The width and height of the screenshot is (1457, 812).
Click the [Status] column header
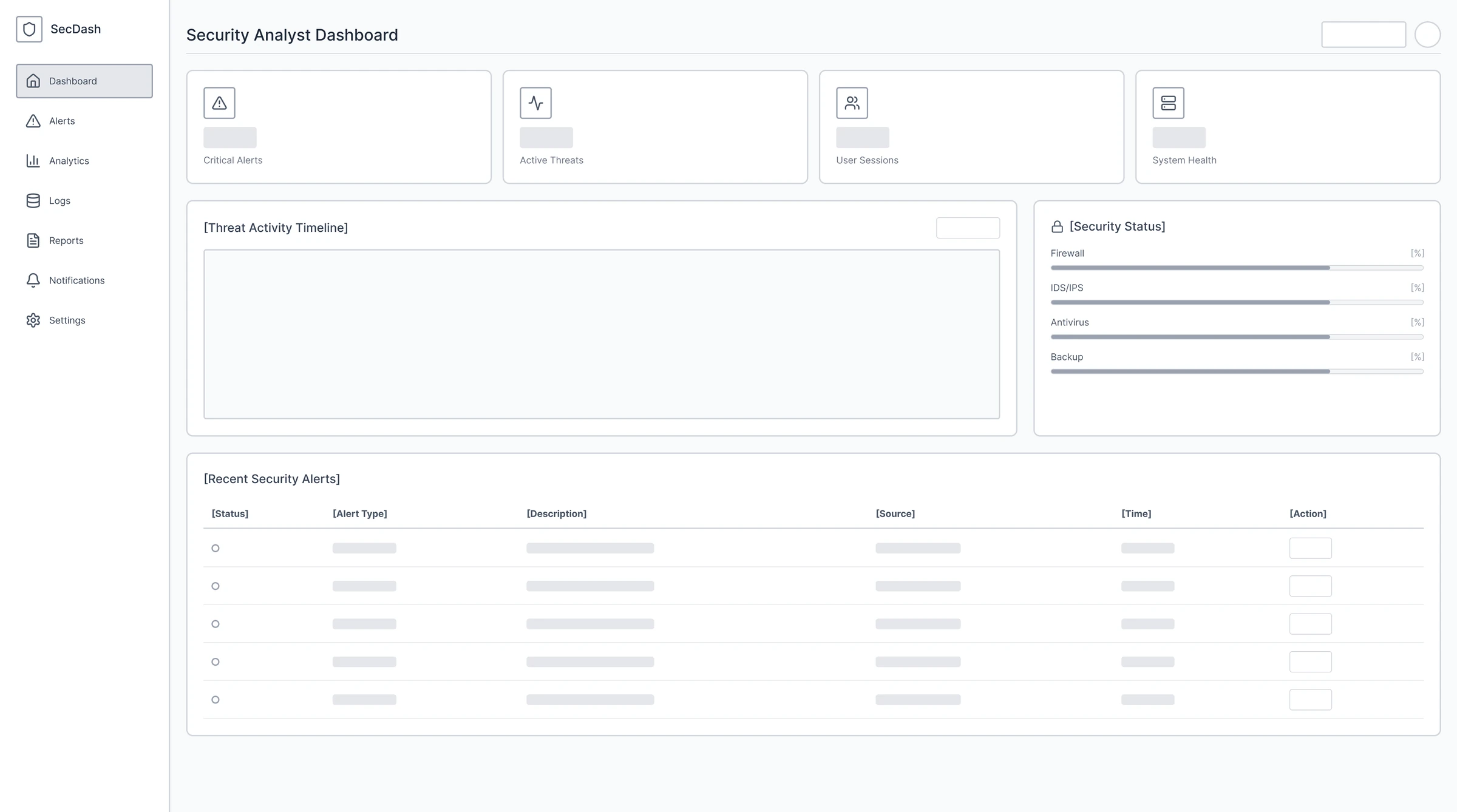point(230,513)
